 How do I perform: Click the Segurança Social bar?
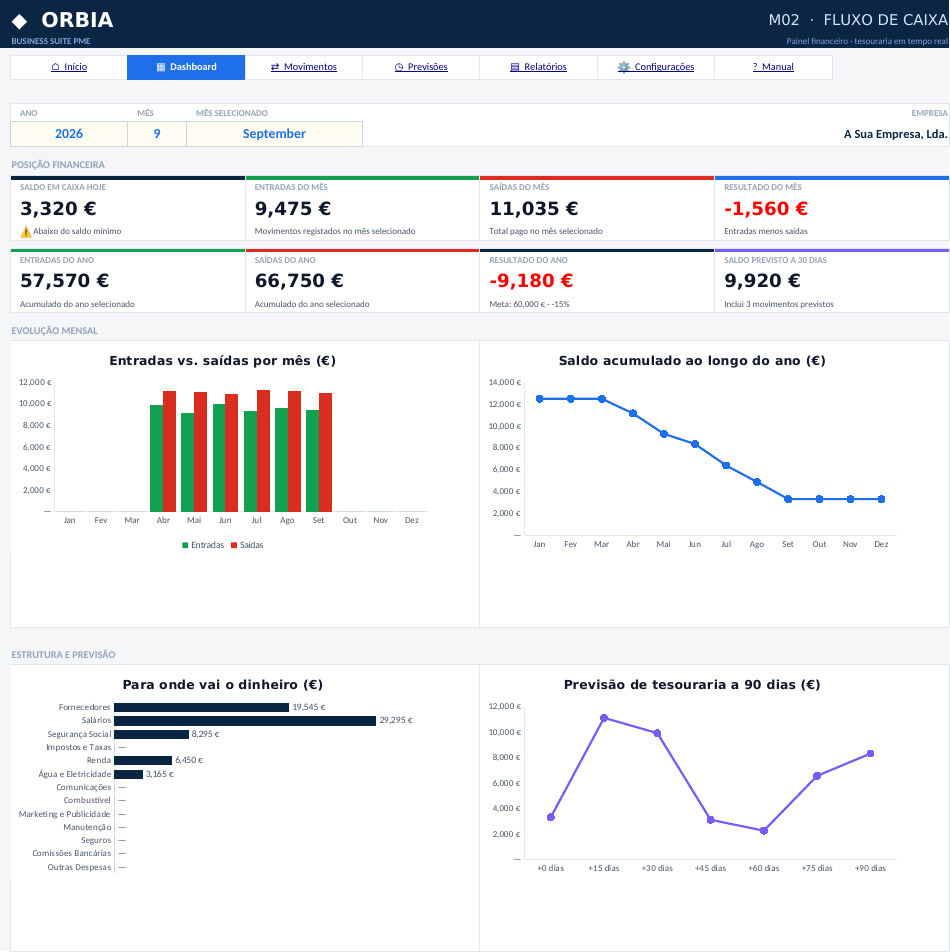pyautogui.click(x=151, y=734)
